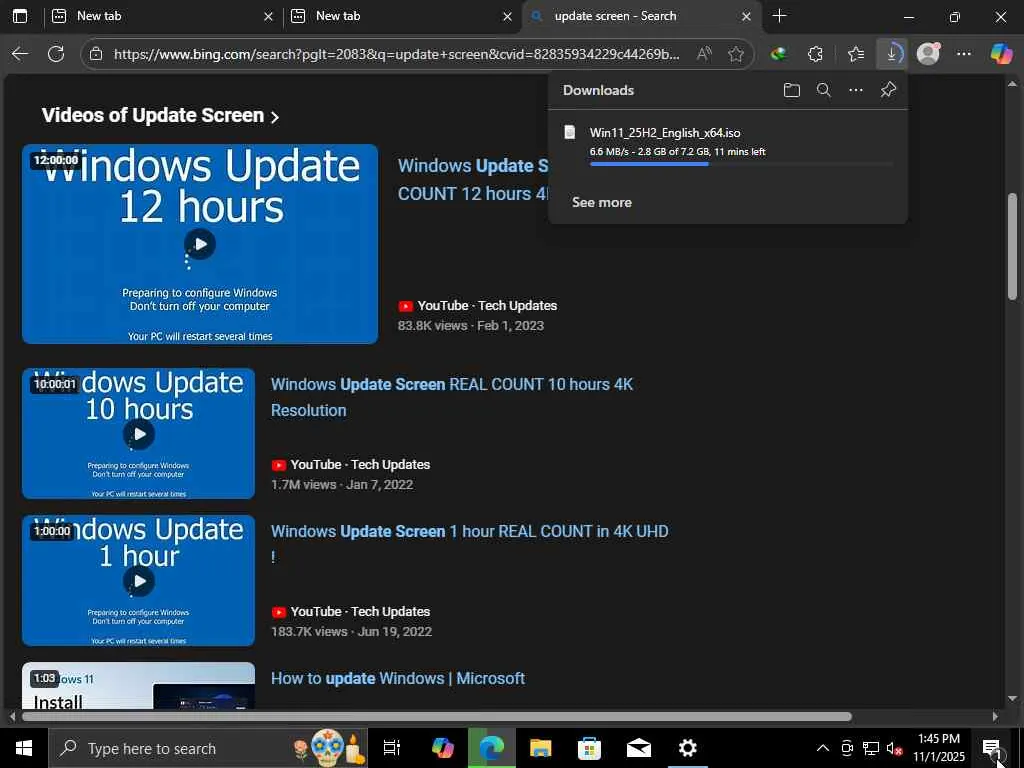Click the ISO file icon in Downloads

[x=569, y=133]
